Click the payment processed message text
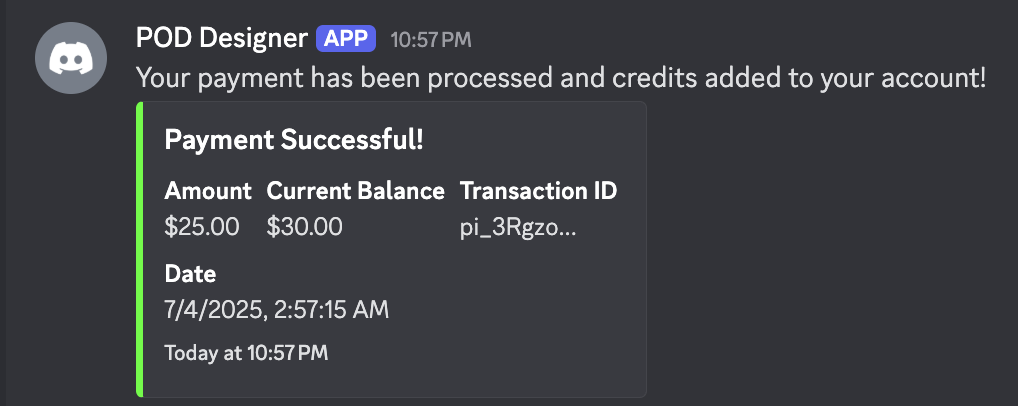The height and width of the screenshot is (406, 1018). click(560, 77)
